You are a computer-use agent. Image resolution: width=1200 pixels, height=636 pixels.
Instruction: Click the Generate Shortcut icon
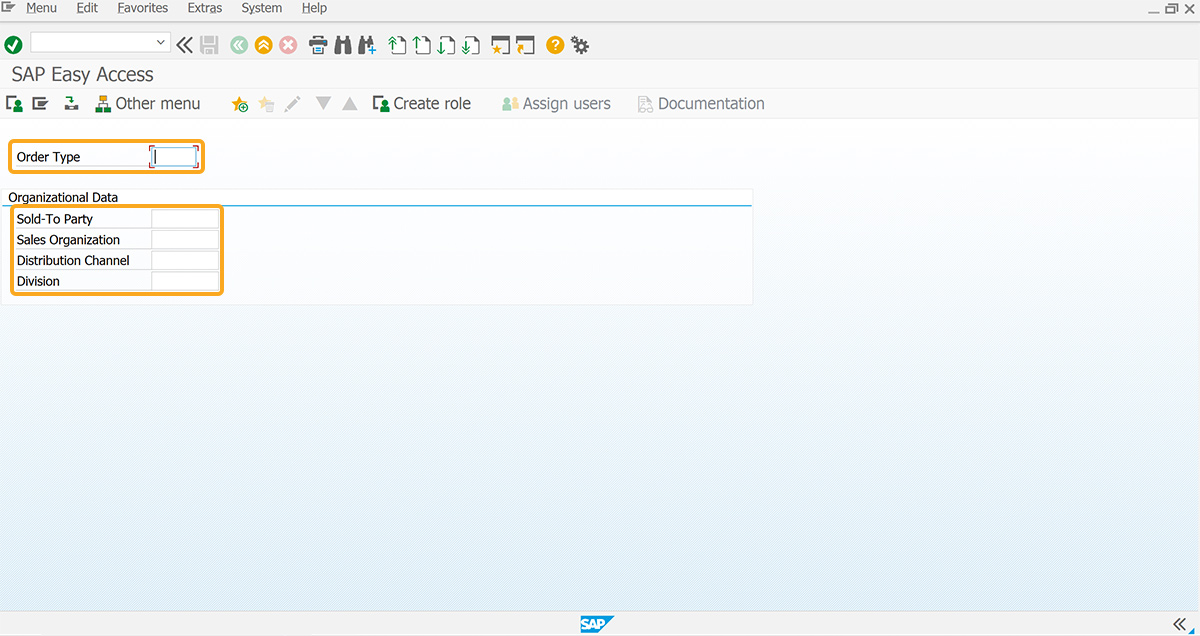[526, 44]
